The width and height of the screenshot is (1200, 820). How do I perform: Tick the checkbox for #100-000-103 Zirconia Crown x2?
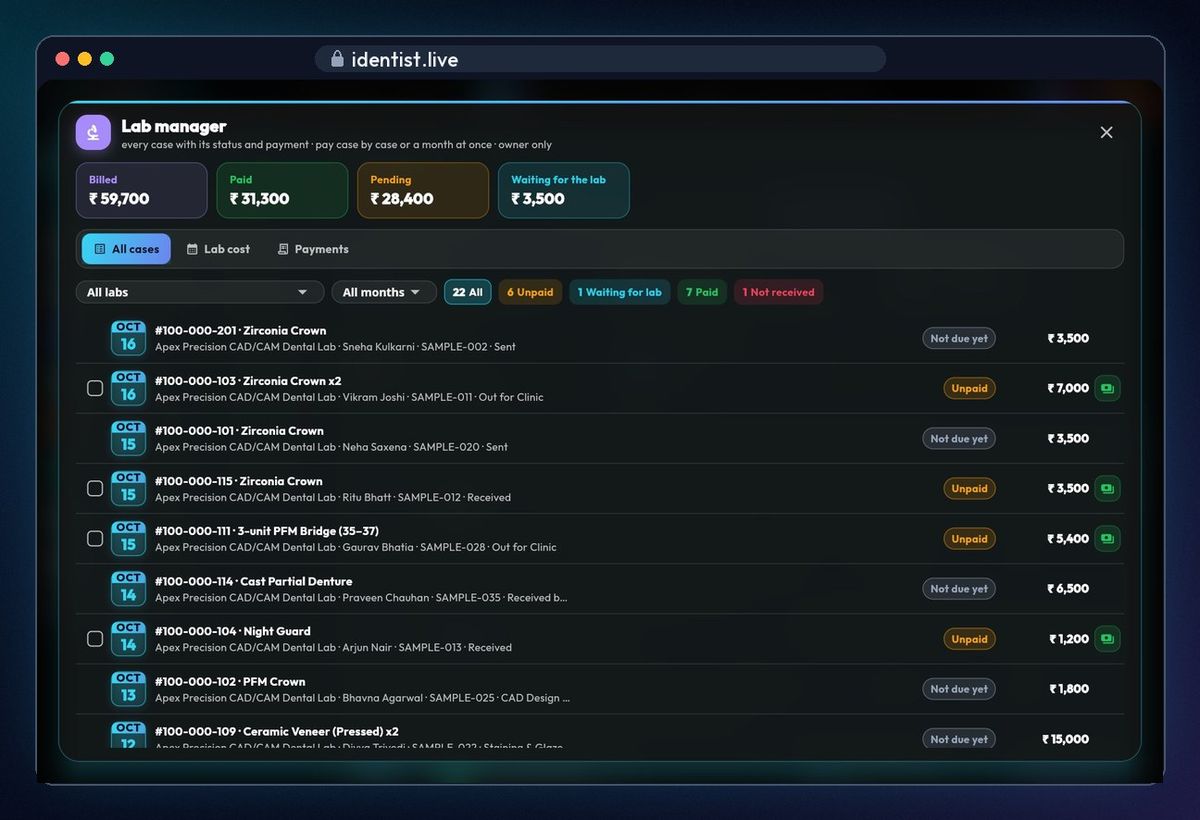tap(95, 388)
